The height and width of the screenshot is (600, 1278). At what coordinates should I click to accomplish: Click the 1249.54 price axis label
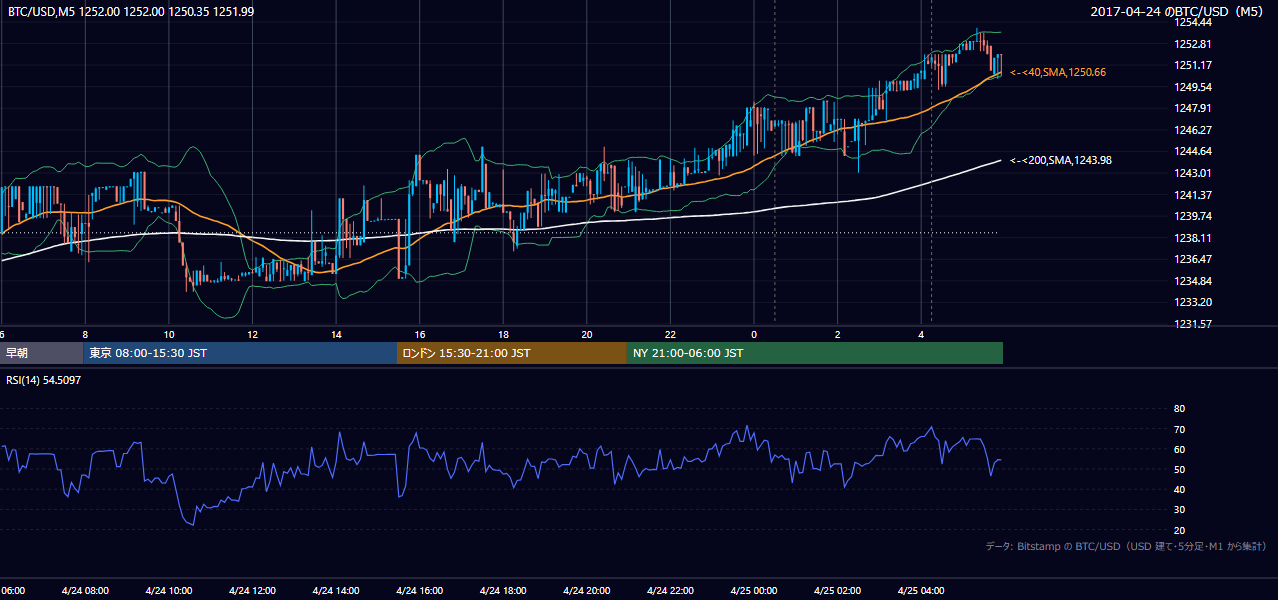(1193, 87)
